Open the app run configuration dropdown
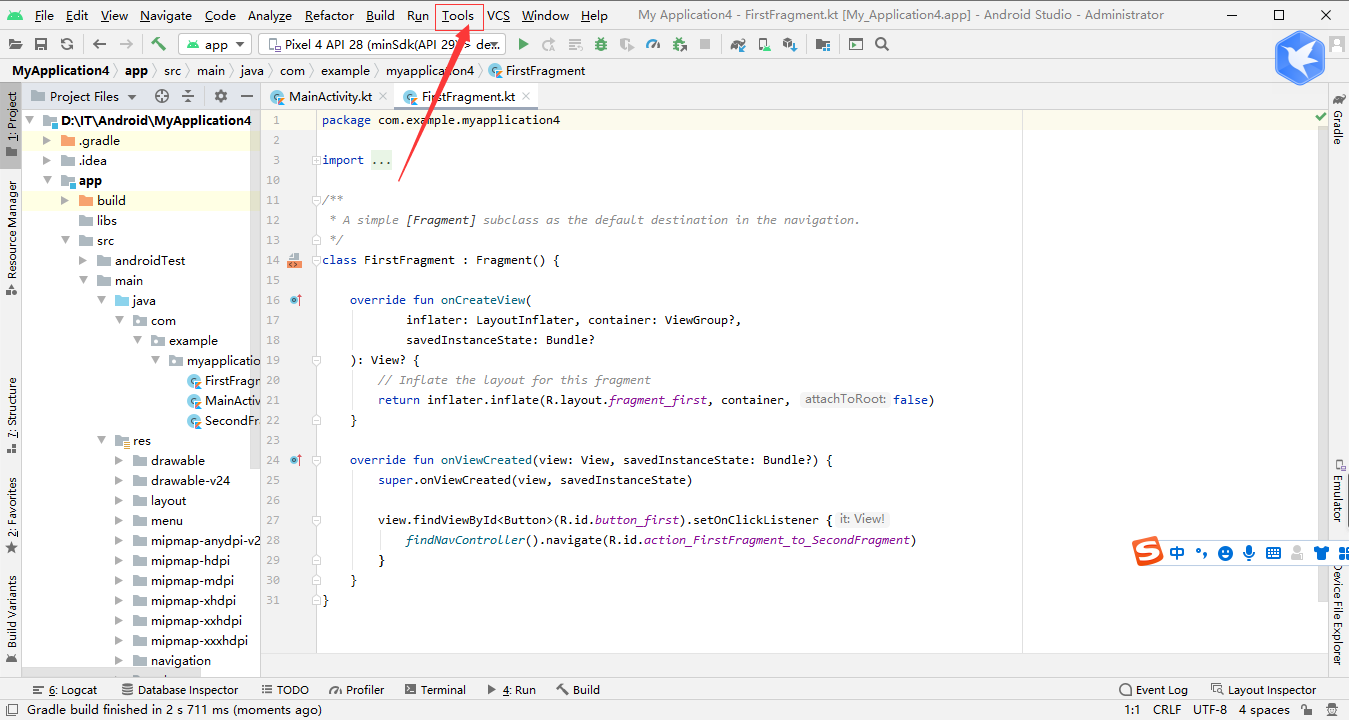Viewport: 1349px width, 720px height. click(216, 44)
